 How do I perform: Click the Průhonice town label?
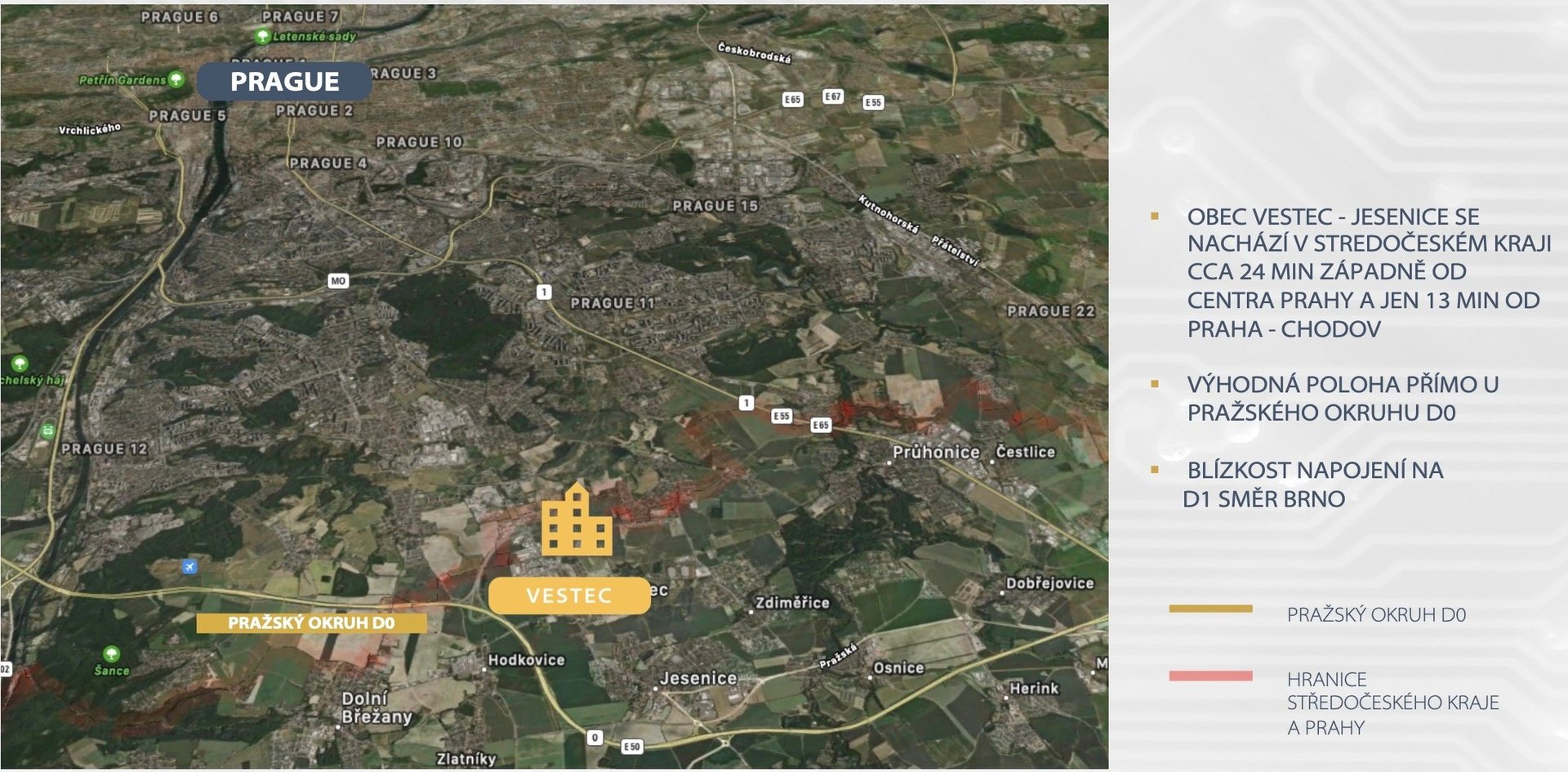tap(936, 452)
